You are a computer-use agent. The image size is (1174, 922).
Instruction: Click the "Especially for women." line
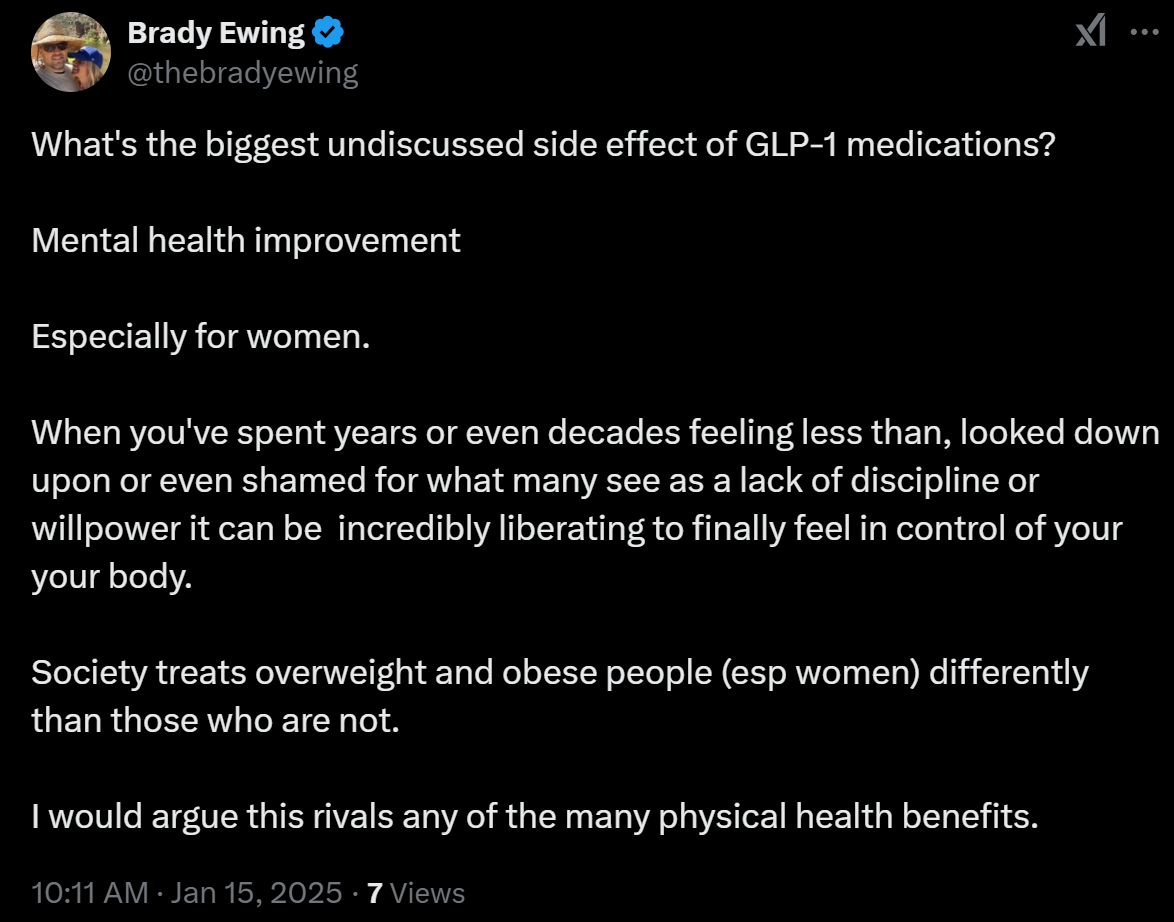coord(201,336)
